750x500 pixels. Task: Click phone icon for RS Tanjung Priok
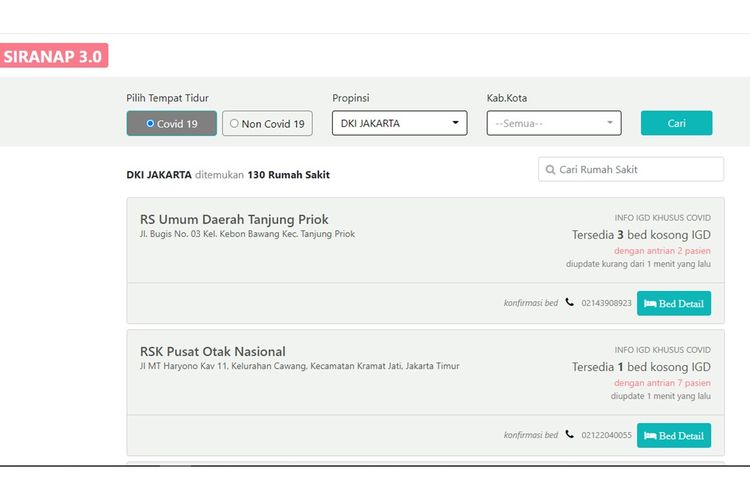pos(570,303)
